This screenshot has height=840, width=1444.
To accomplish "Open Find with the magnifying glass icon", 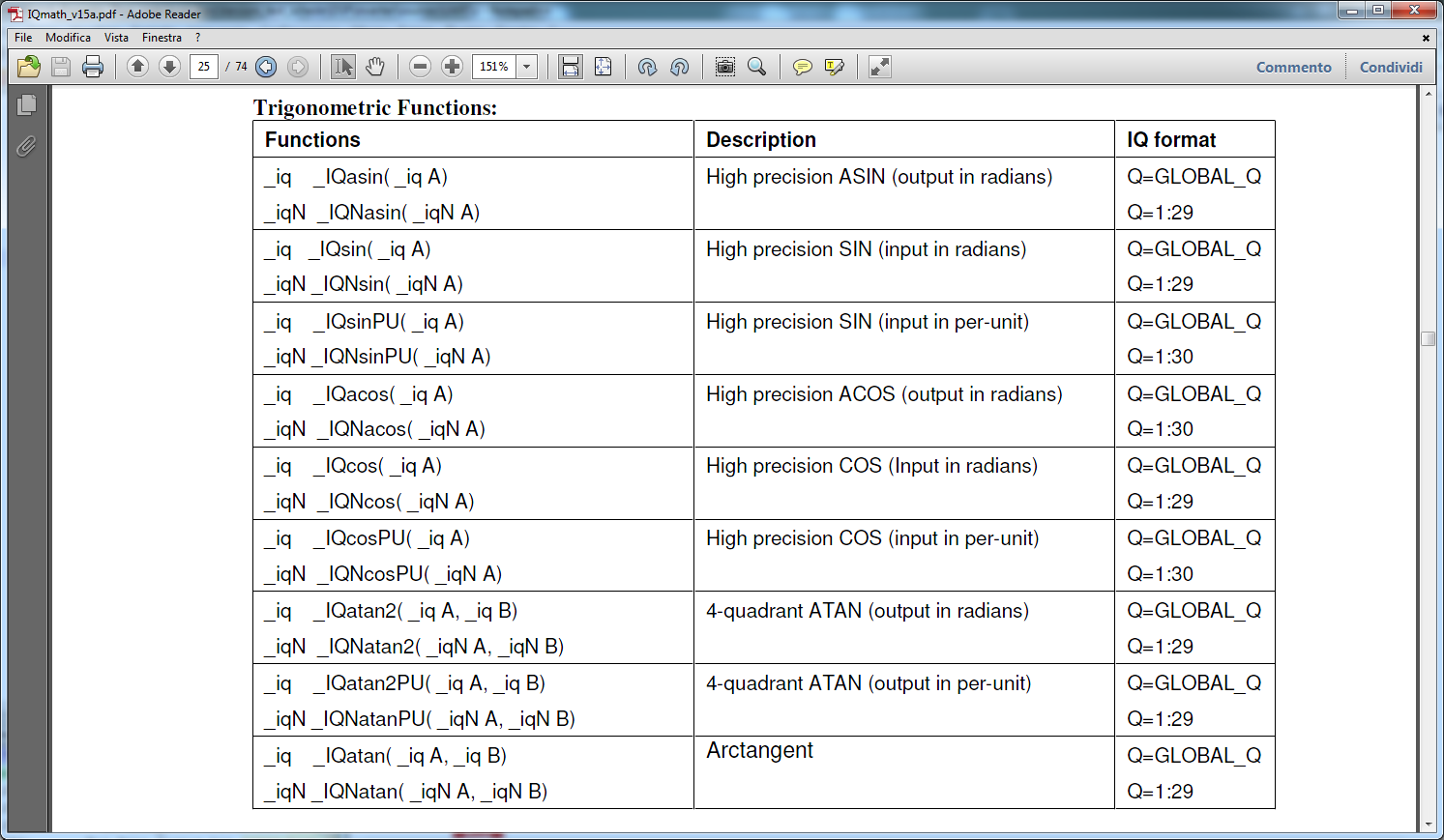I will (757, 67).
